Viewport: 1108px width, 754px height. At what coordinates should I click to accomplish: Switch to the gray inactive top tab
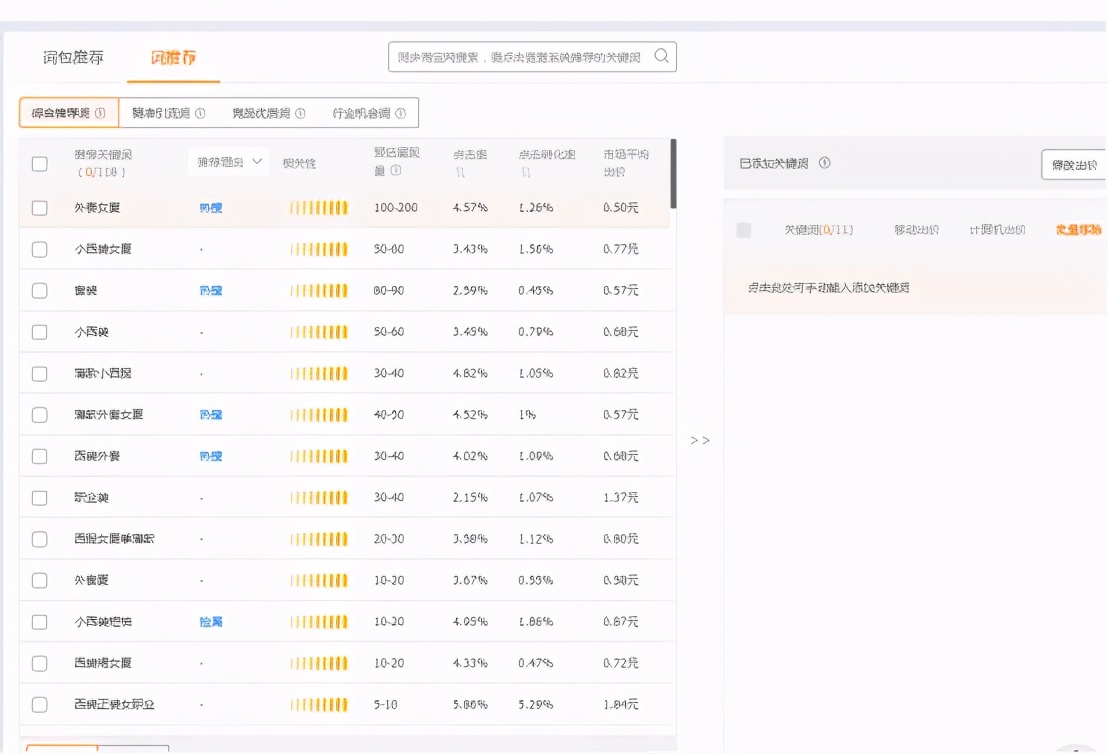[73, 58]
